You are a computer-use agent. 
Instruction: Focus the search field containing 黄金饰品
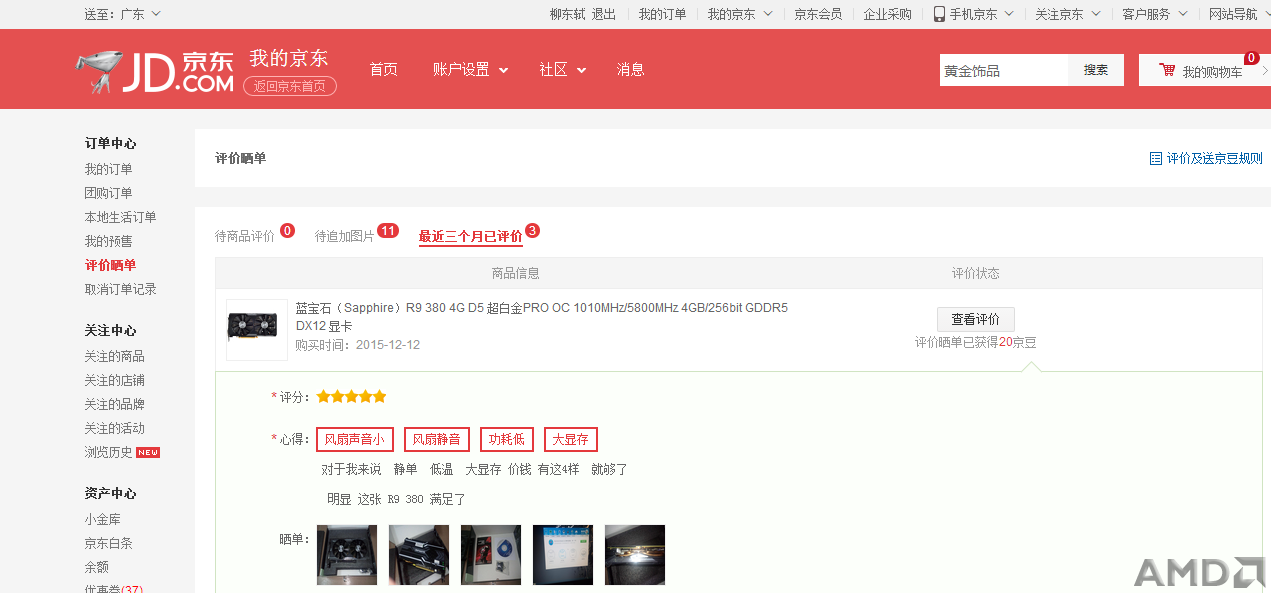pyautogui.click(x=1004, y=70)
